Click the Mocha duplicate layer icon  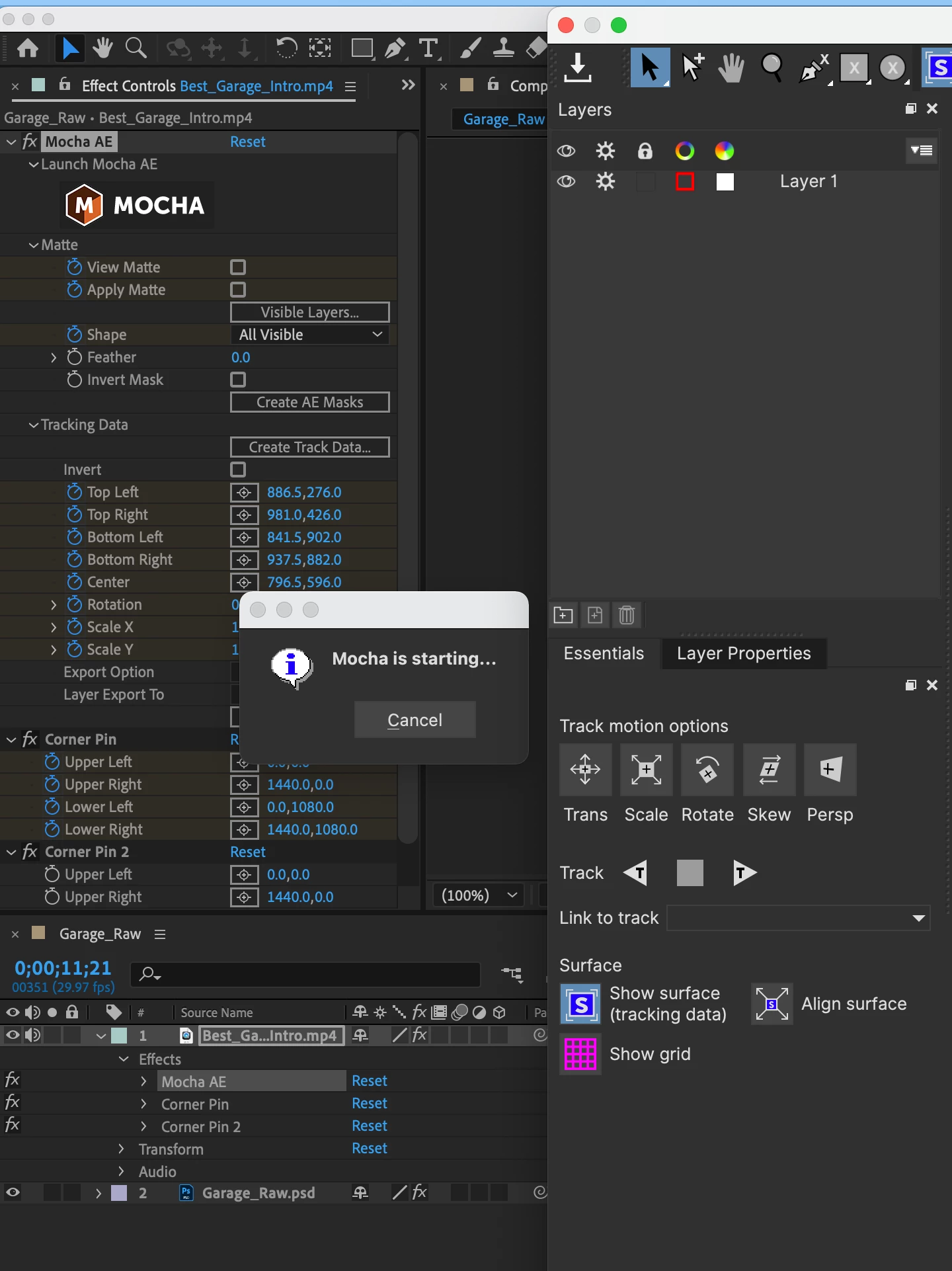point(595,615)
